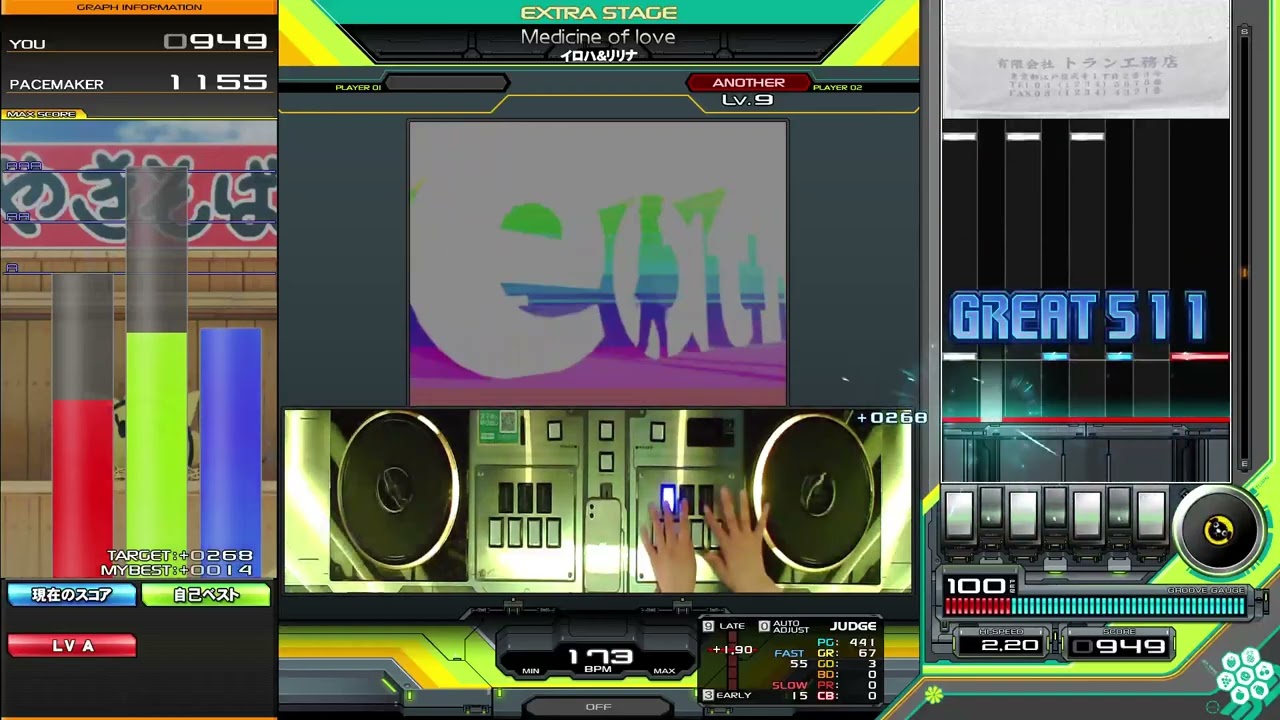1280x720 pixels.
Task: Click the GRAPH INFORMATION header
Action: coord(139,7)
